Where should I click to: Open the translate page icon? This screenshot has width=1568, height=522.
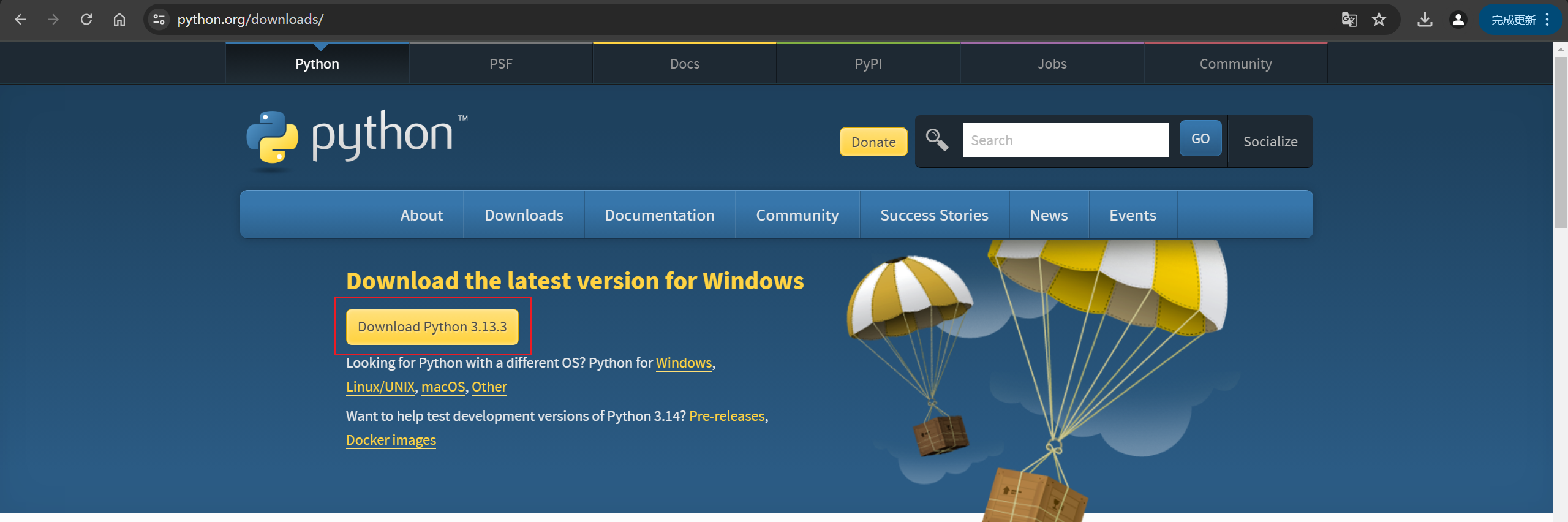click(1349, 20)
